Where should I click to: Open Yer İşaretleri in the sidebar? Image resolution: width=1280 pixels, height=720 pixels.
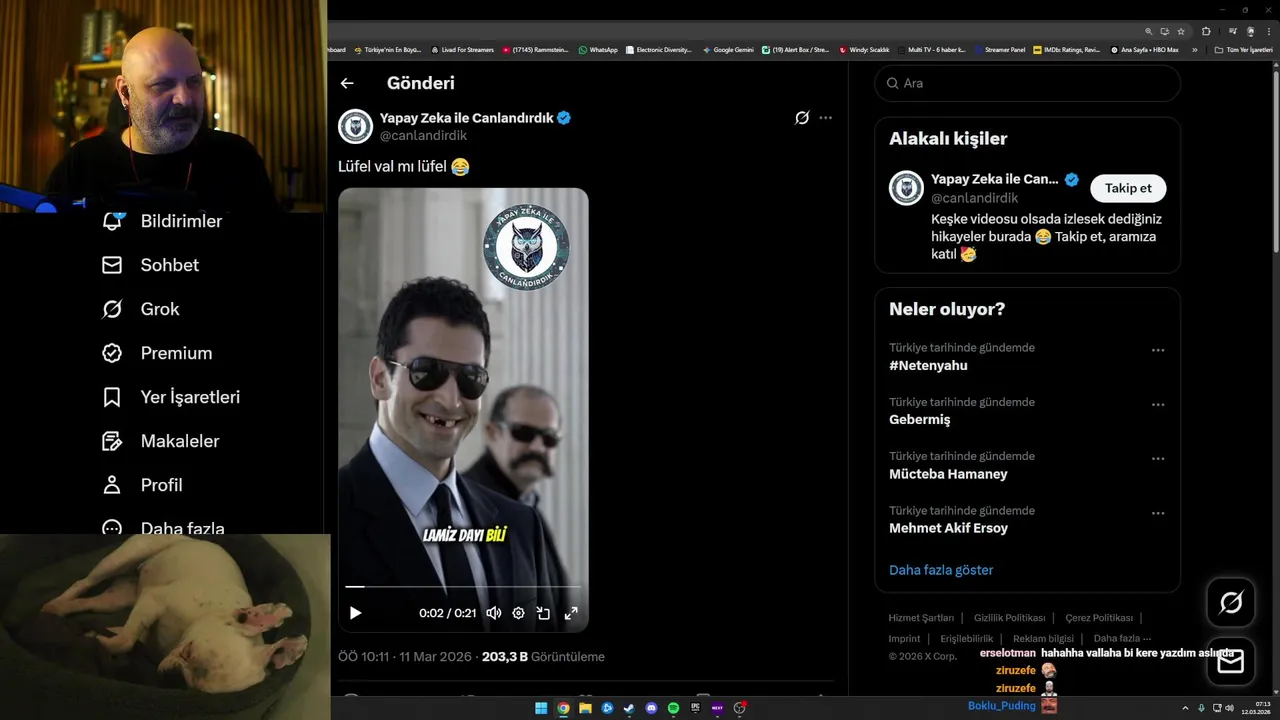pos(171,397)
